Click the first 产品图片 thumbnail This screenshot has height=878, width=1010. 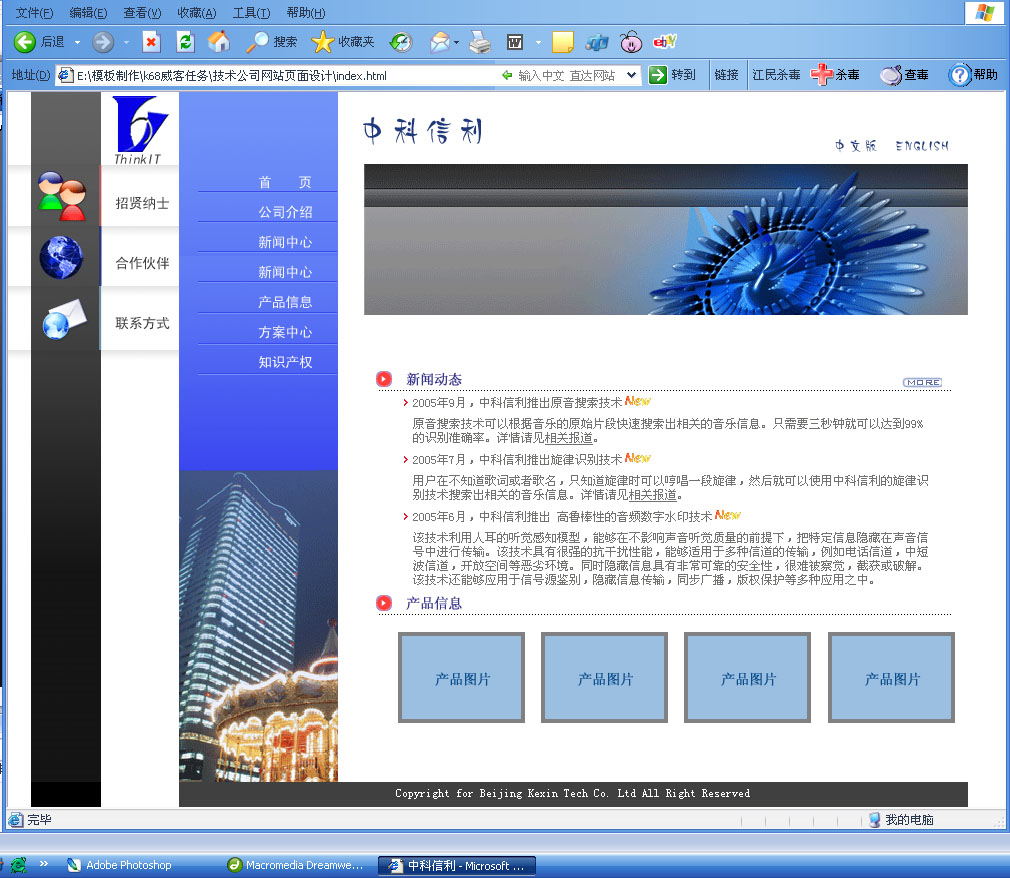(x=461, y=678)
